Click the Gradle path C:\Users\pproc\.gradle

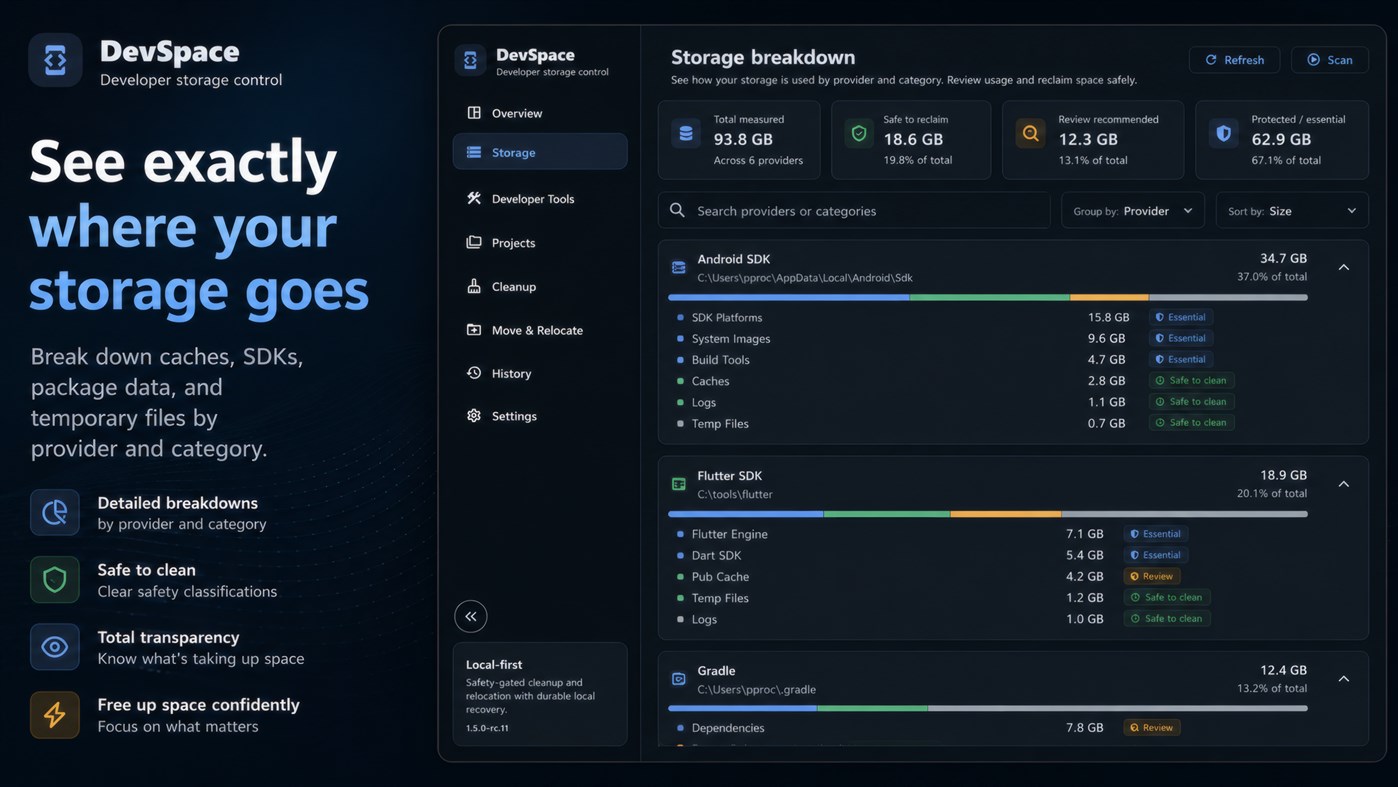pyautogui.click(x=757, y=689)
